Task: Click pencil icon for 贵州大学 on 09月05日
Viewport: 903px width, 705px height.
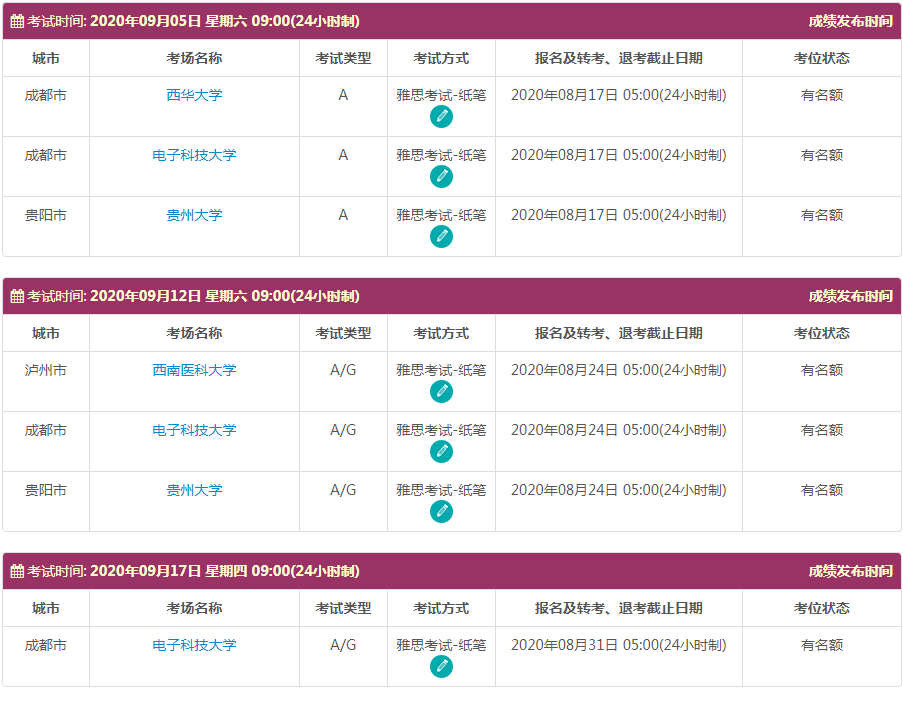Action: 441,237
